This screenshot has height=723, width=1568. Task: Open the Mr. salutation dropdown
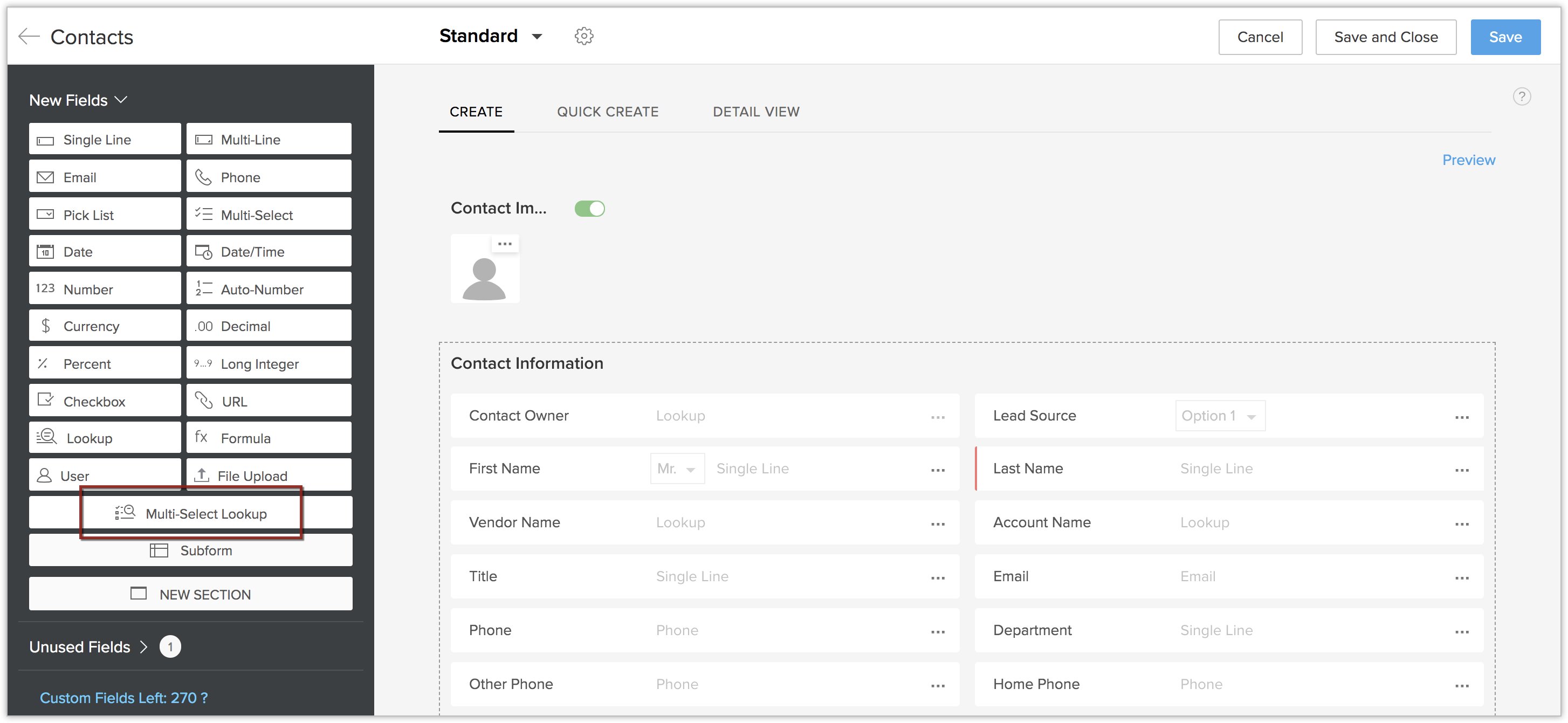[677, 469]
